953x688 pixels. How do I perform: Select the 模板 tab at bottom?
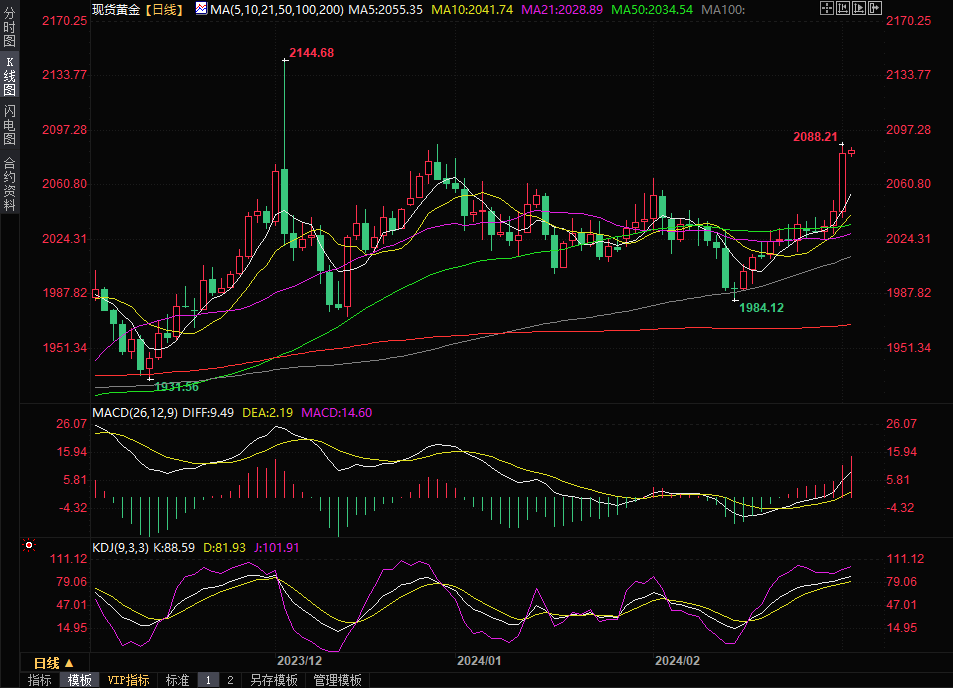[x=79, y=680]
